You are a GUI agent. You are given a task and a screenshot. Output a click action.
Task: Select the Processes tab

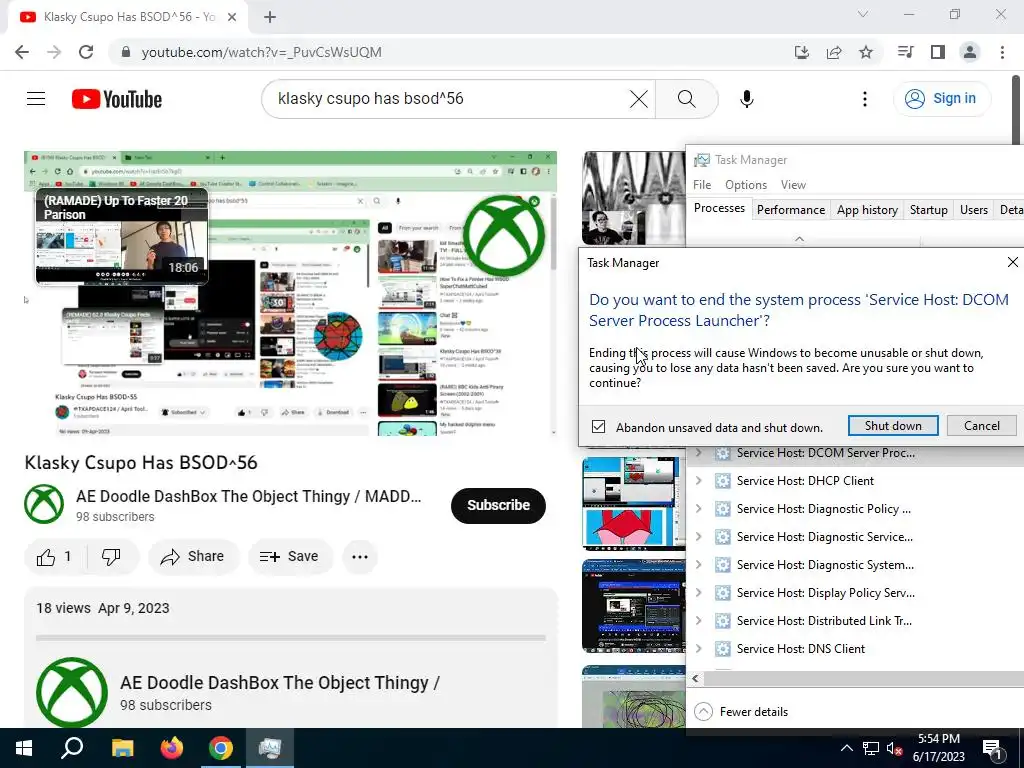[x=719, y=208]
